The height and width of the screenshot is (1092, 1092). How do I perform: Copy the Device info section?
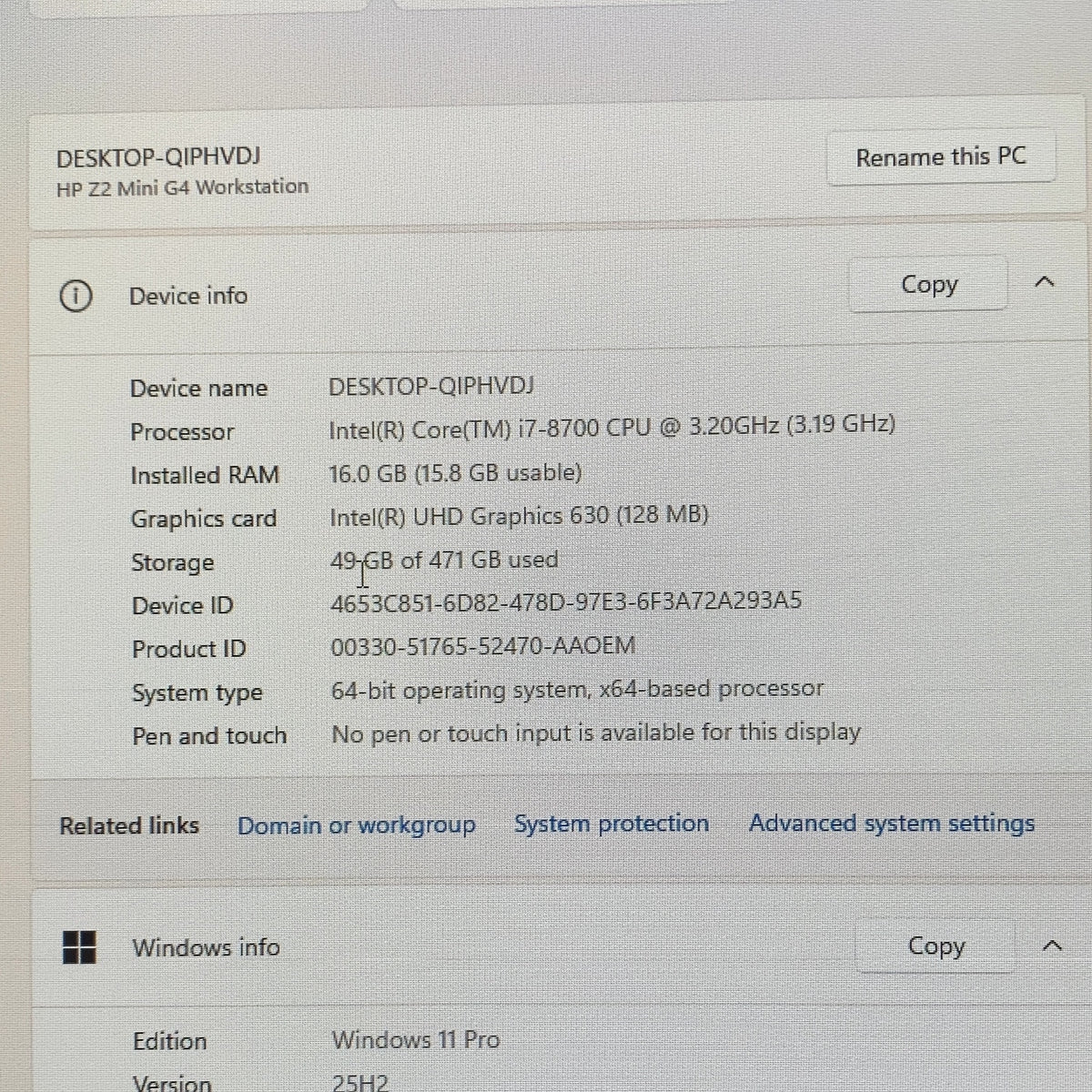(x=928, y=285)
